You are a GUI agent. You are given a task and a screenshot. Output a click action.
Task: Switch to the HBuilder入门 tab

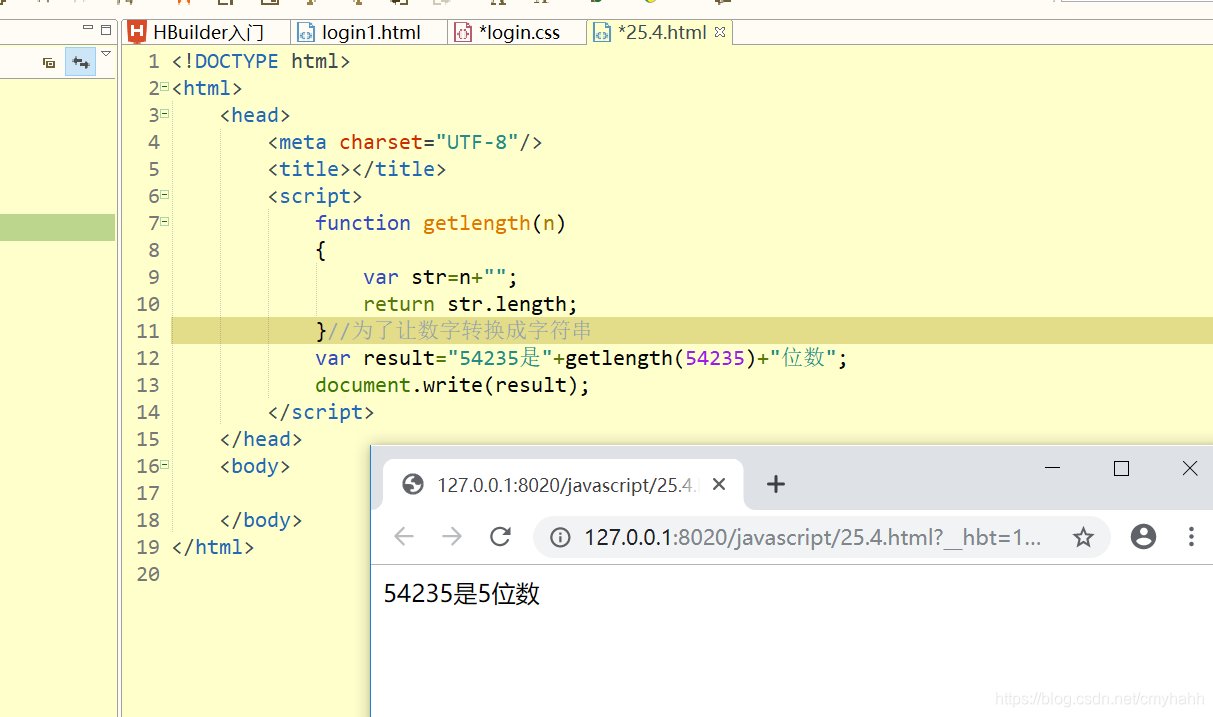tap(207, 32)
